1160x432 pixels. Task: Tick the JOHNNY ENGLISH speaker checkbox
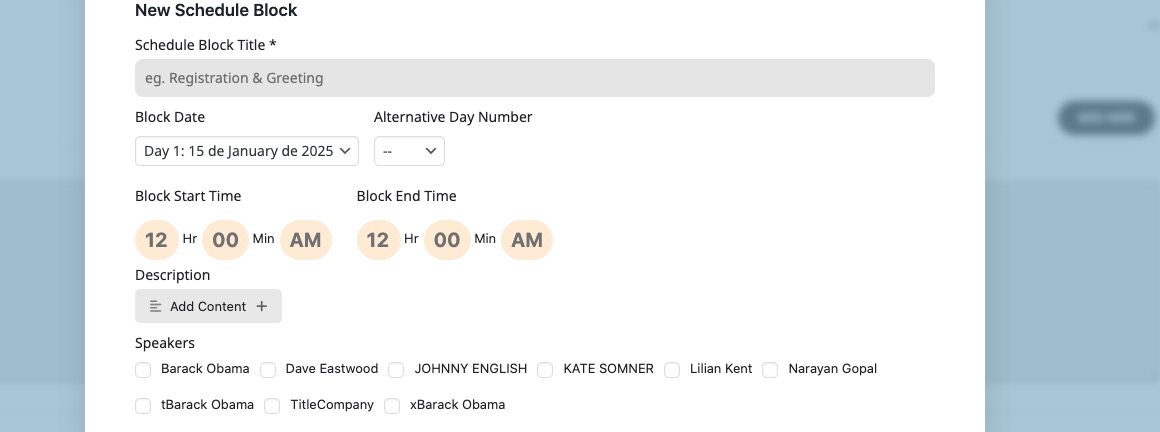click(397, 370)
